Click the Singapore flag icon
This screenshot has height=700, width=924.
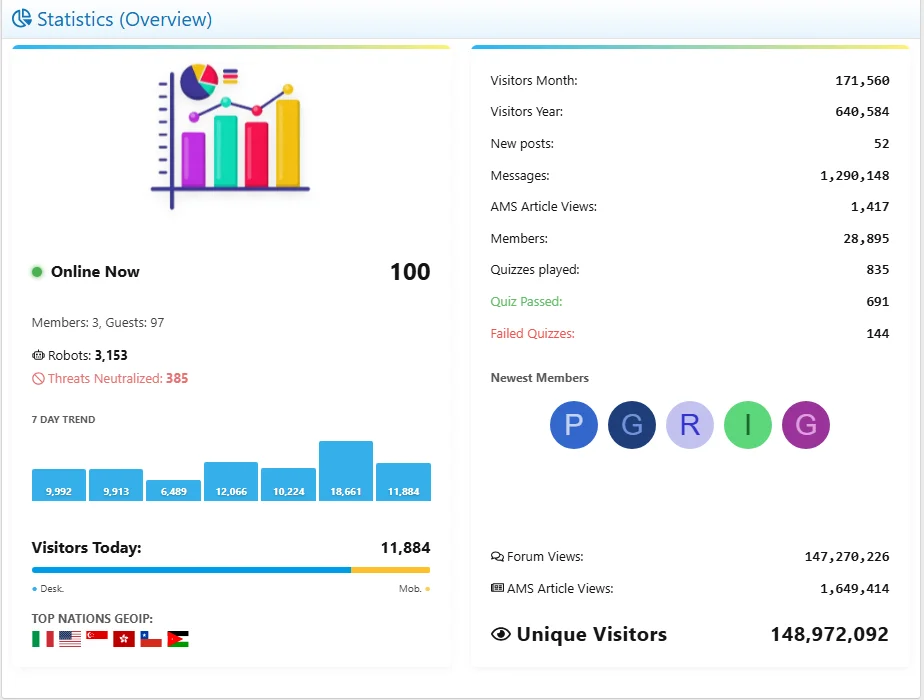coord(97,637)
